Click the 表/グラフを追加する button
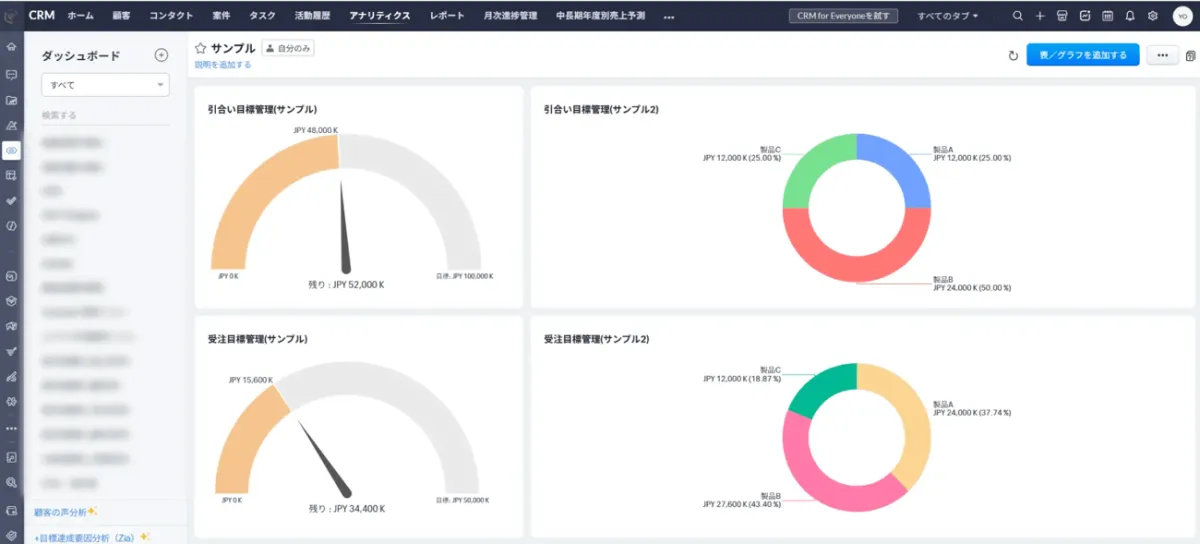This screenshot has width=1200, height=544. coord(1082,56)
